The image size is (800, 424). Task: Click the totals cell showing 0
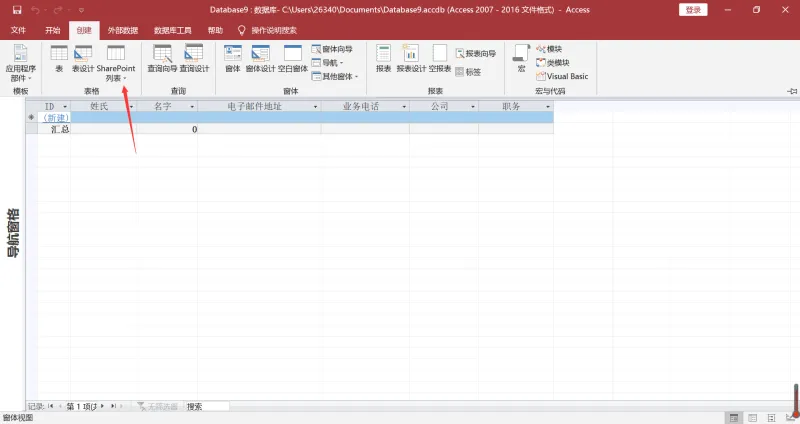coord(167,129)
